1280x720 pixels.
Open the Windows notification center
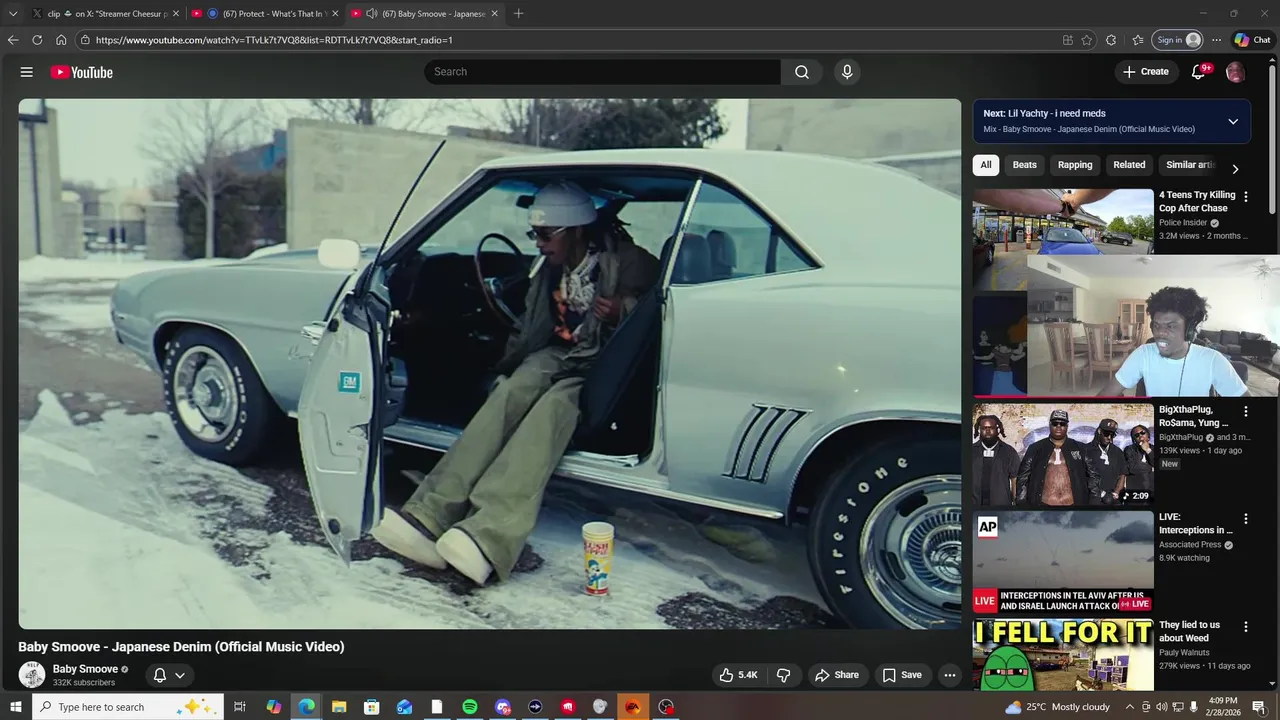[x=1259, y=707]
